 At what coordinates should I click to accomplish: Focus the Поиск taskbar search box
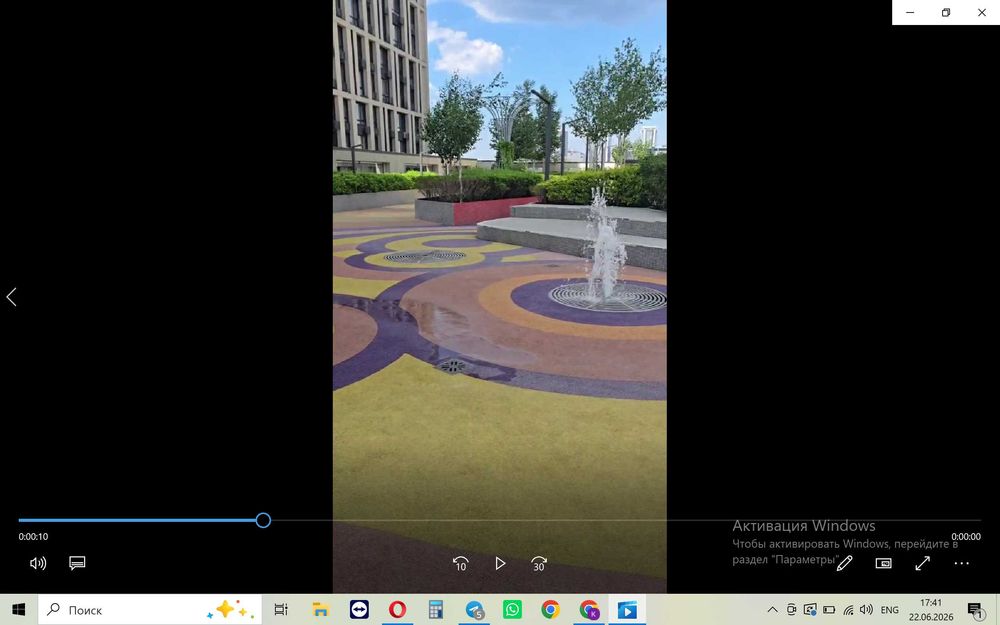click(150, 610)
